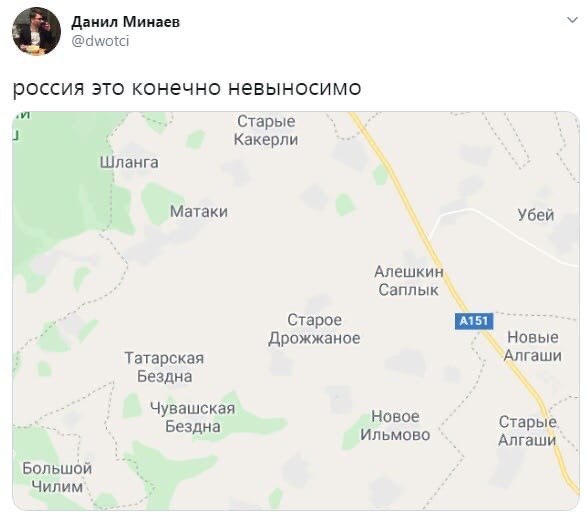Select Старое Дрожжаное on the map

(314, 329)
